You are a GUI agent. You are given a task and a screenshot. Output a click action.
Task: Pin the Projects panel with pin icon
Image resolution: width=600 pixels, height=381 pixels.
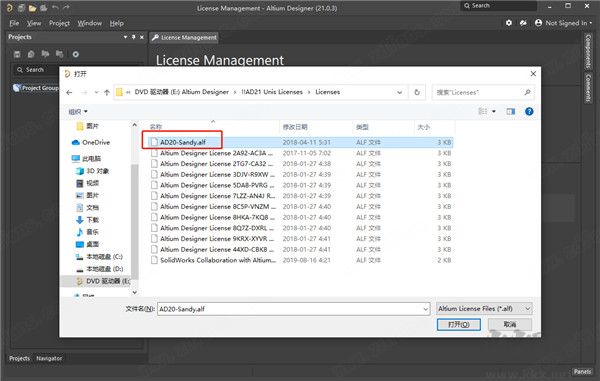coord(134,37)
